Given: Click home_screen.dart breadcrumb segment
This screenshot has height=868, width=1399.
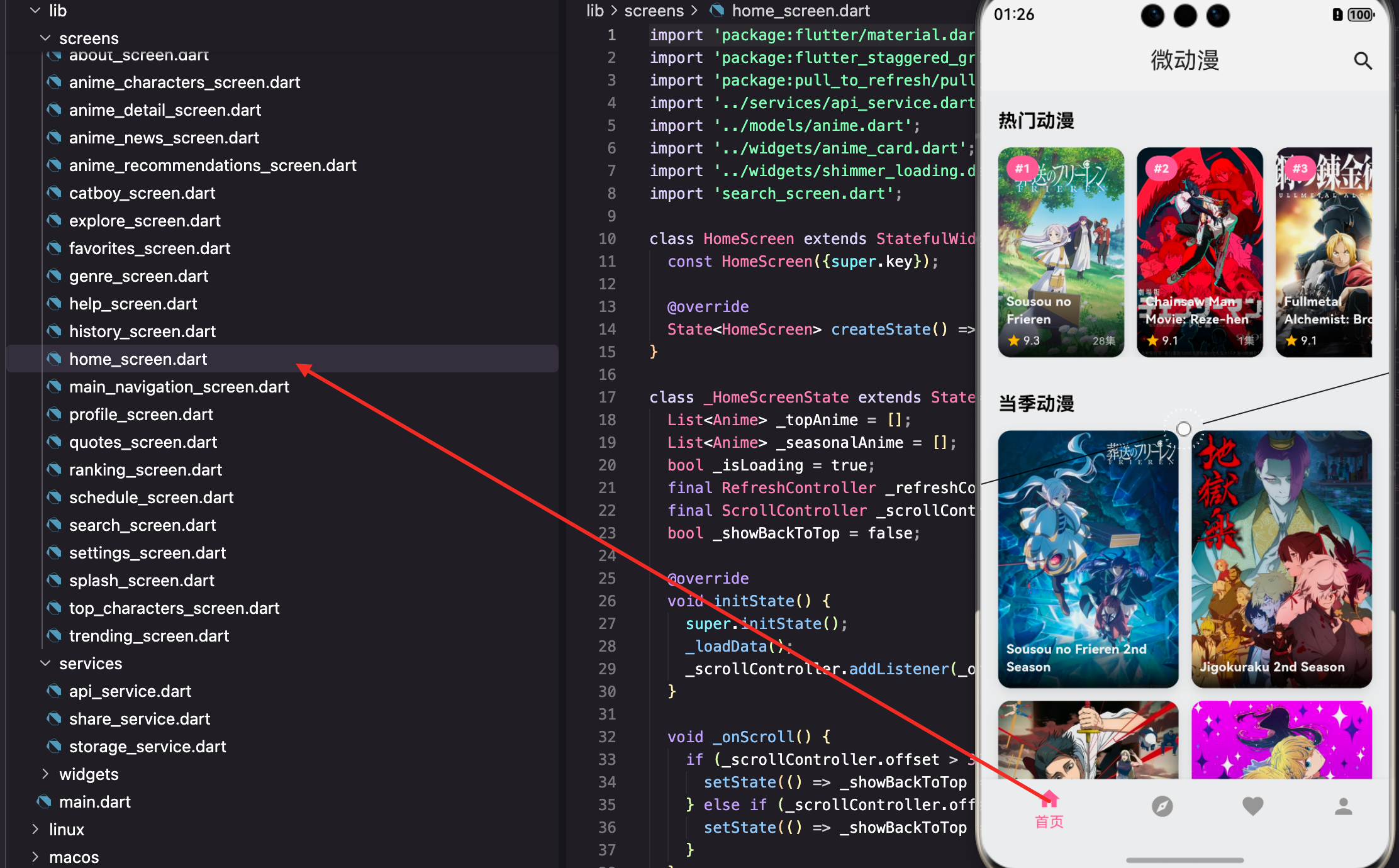Looking at the screenshot, I should tap(801, 11).
